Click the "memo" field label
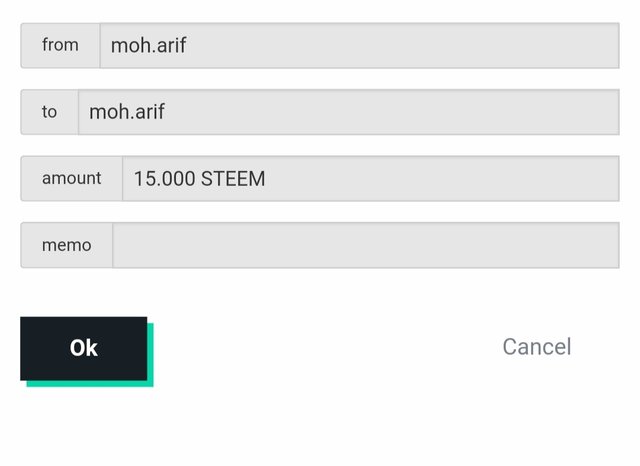Viewport: 640px width, 466px height. click(x=66, y=245)
